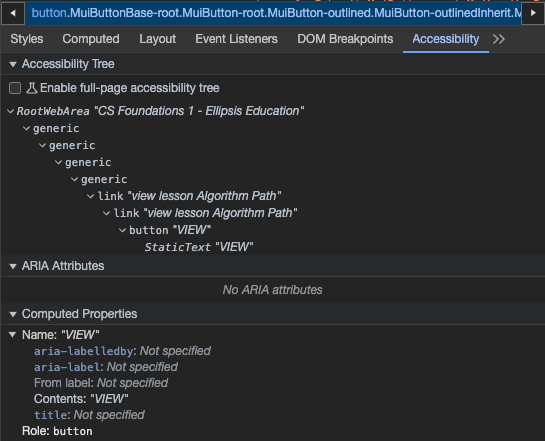Open the DOM Breakpoints tab
The image size is (545, 441).
point(345,39)
